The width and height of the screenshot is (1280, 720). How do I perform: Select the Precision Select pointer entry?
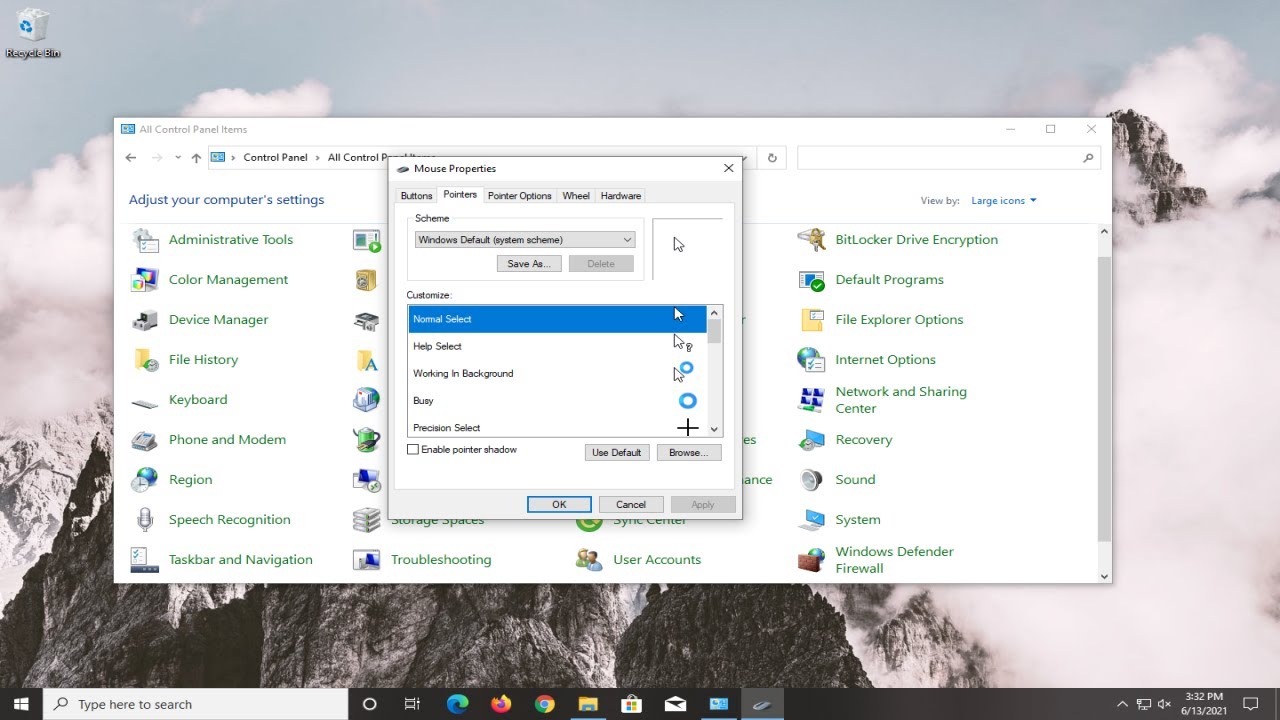(557, 427)
